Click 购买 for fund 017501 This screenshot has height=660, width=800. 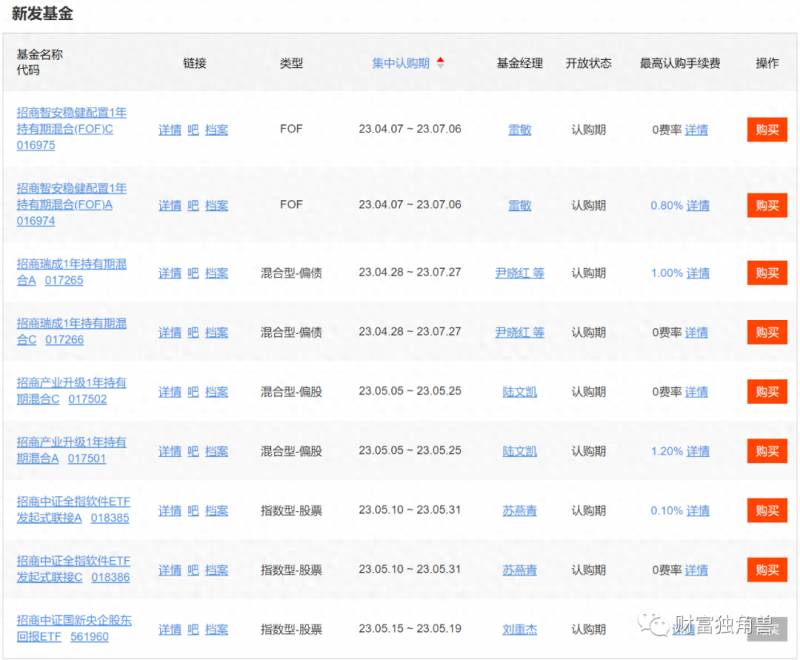(x=767, y=451)
